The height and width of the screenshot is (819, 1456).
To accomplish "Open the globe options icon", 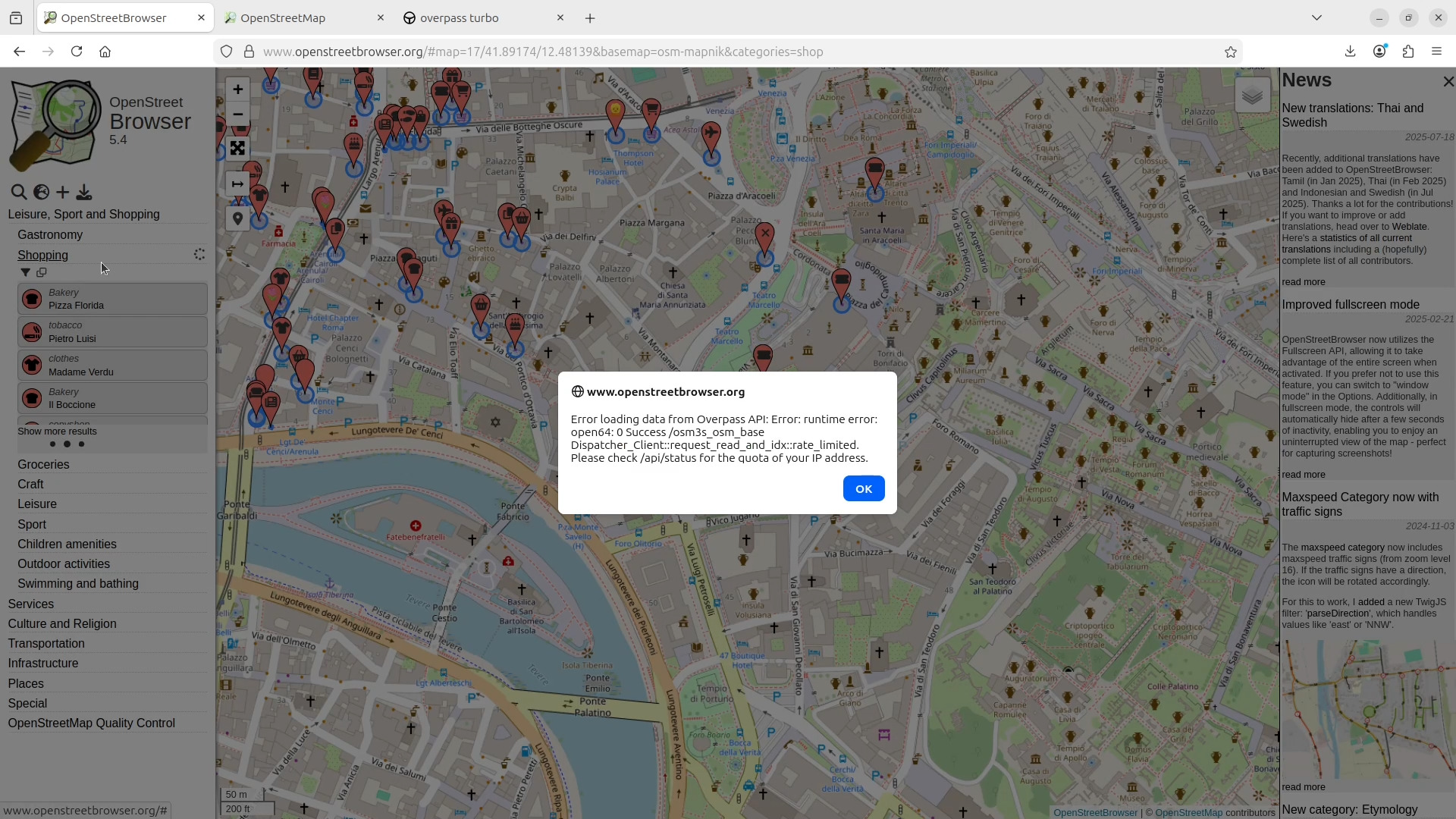I will click(x=41, y=193).
